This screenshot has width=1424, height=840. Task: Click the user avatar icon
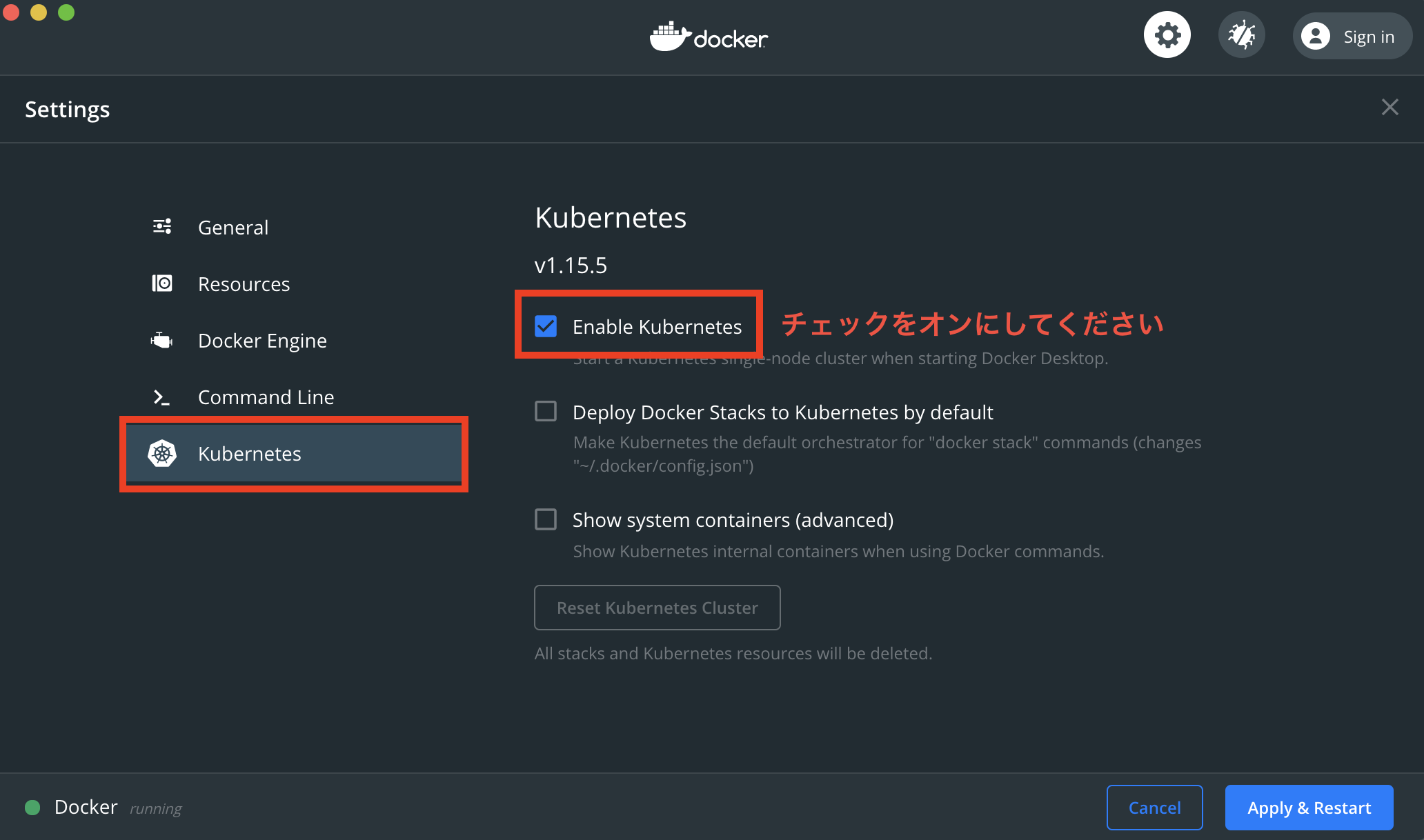point(1316,36)
